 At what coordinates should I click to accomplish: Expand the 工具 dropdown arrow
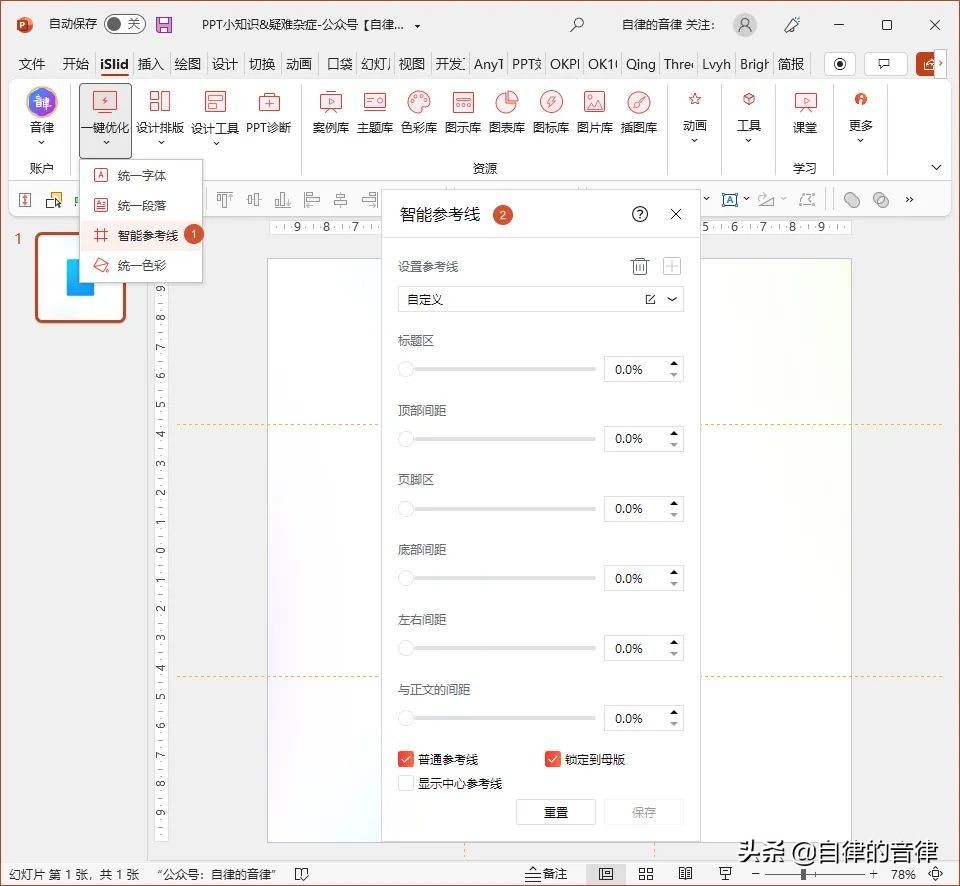tap(748, 141)
